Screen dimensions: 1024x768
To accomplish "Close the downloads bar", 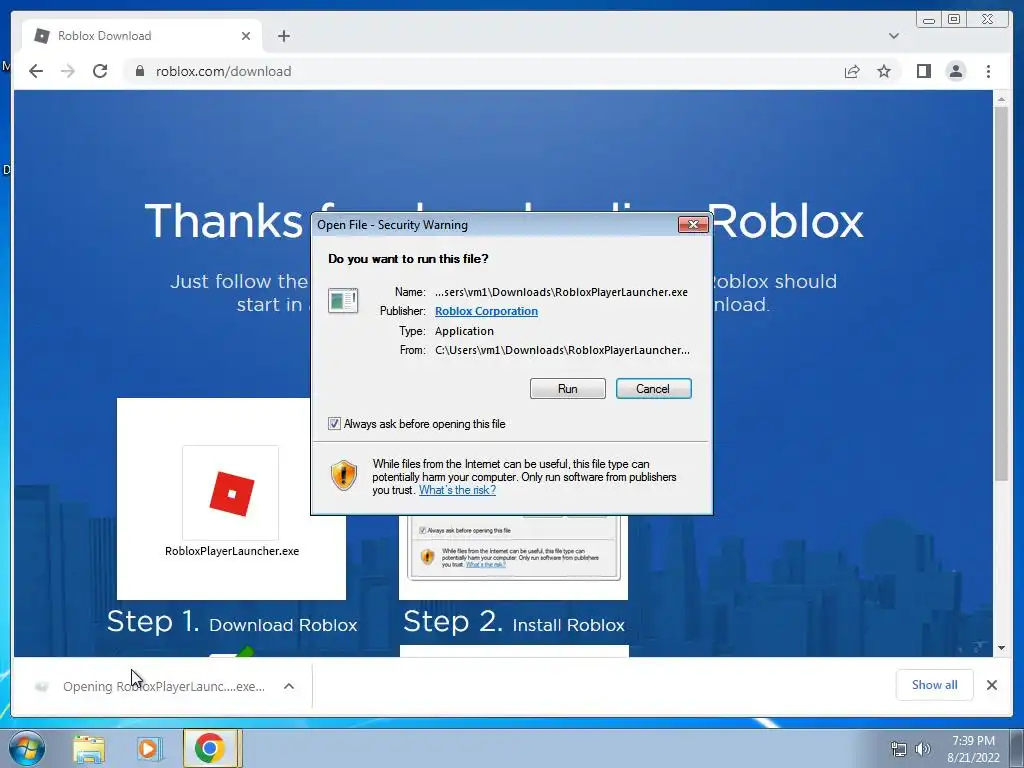I will click(x=991, y=684).
